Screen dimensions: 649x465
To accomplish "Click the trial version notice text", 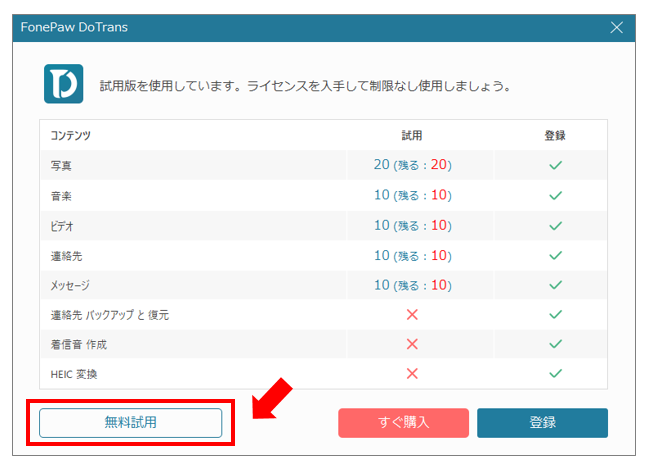I will [305, 86].
